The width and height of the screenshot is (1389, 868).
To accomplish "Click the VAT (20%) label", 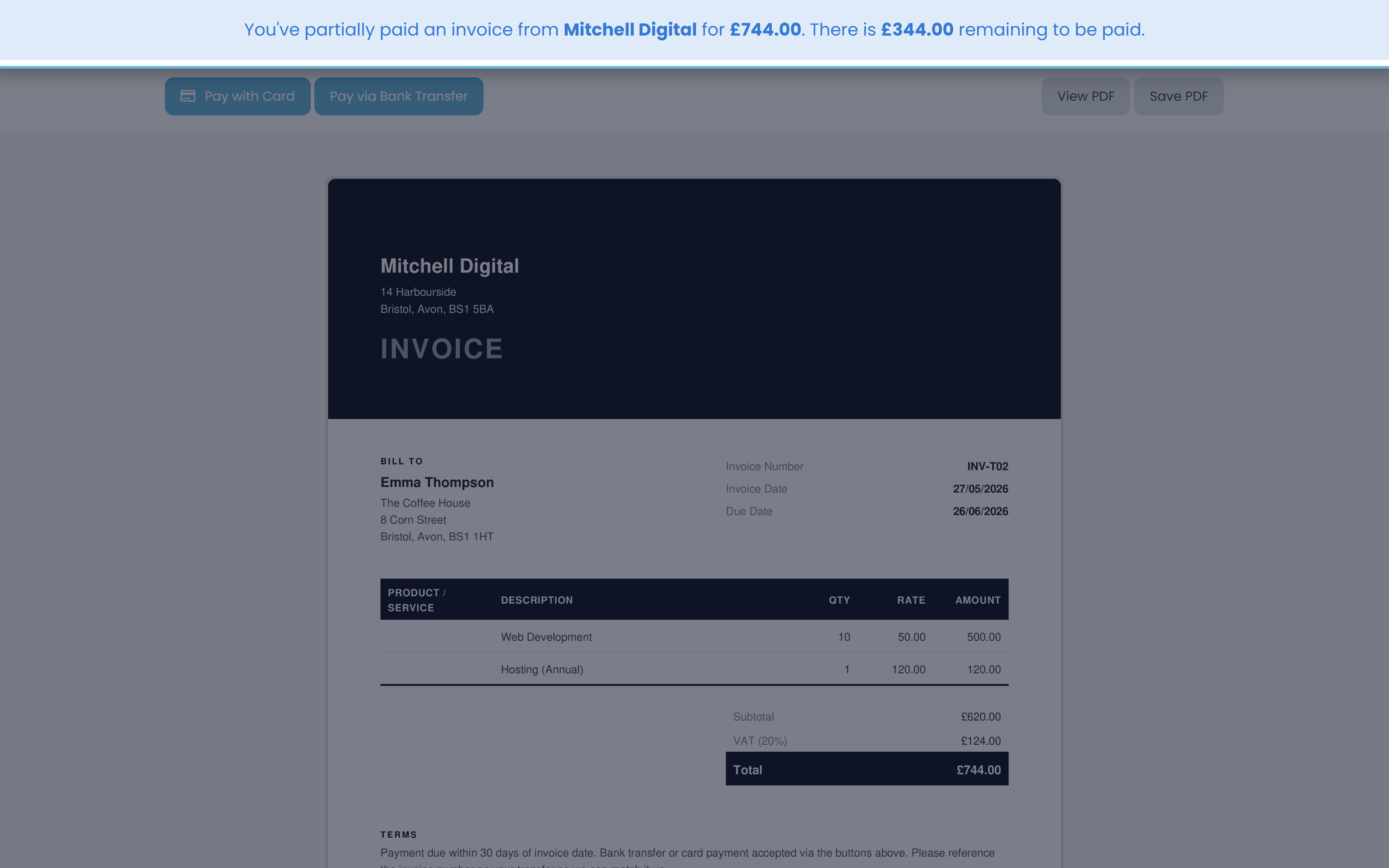I will 760,741.
